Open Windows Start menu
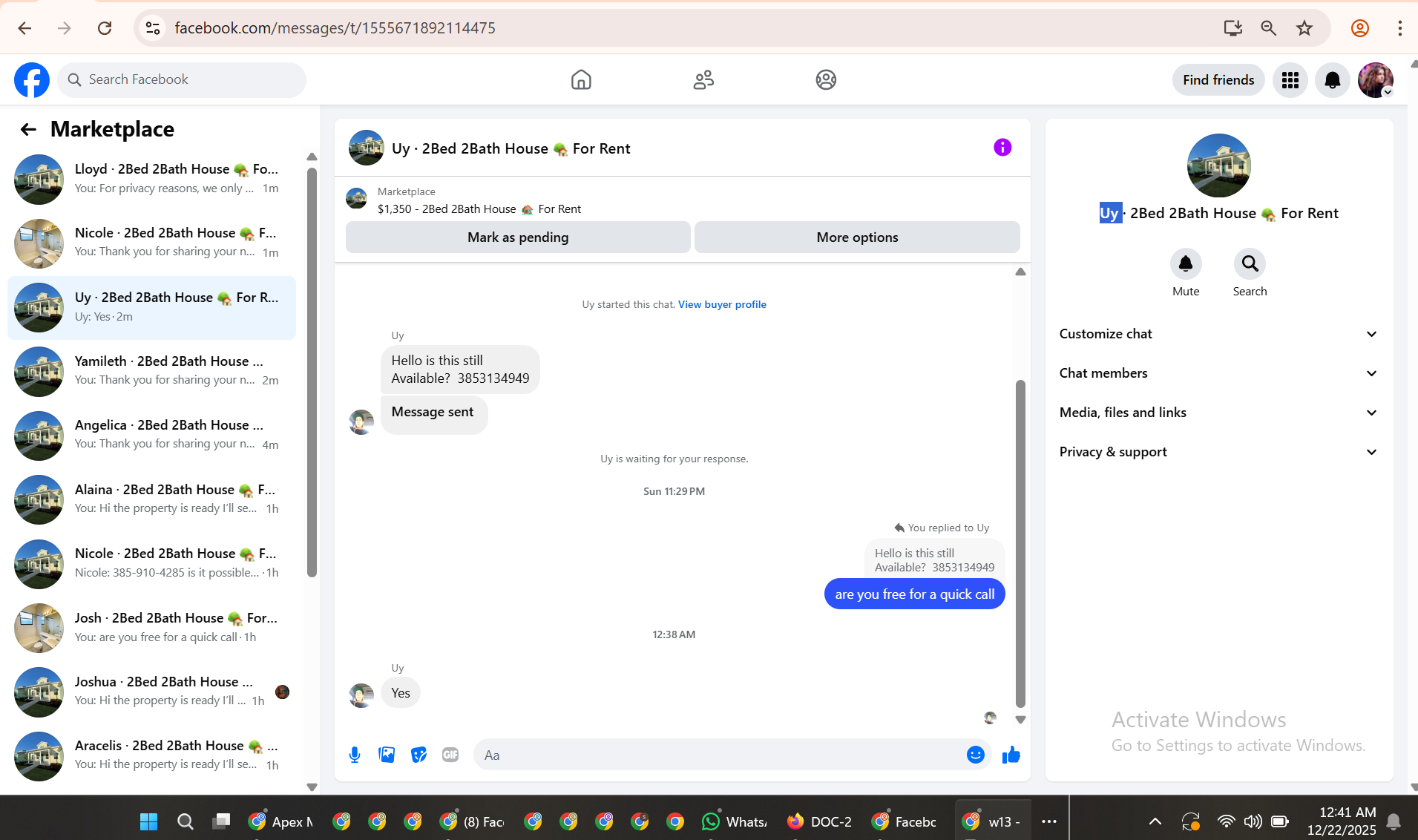1418x840 pixels. click(148, 821)
